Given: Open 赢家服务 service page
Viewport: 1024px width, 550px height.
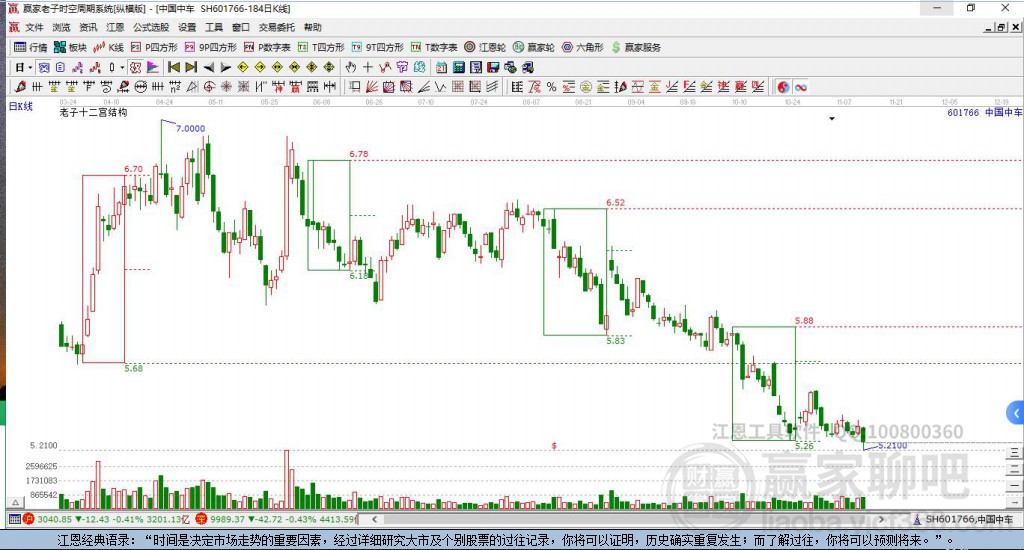Looking at the screenshot, I should tap(636, 47).
